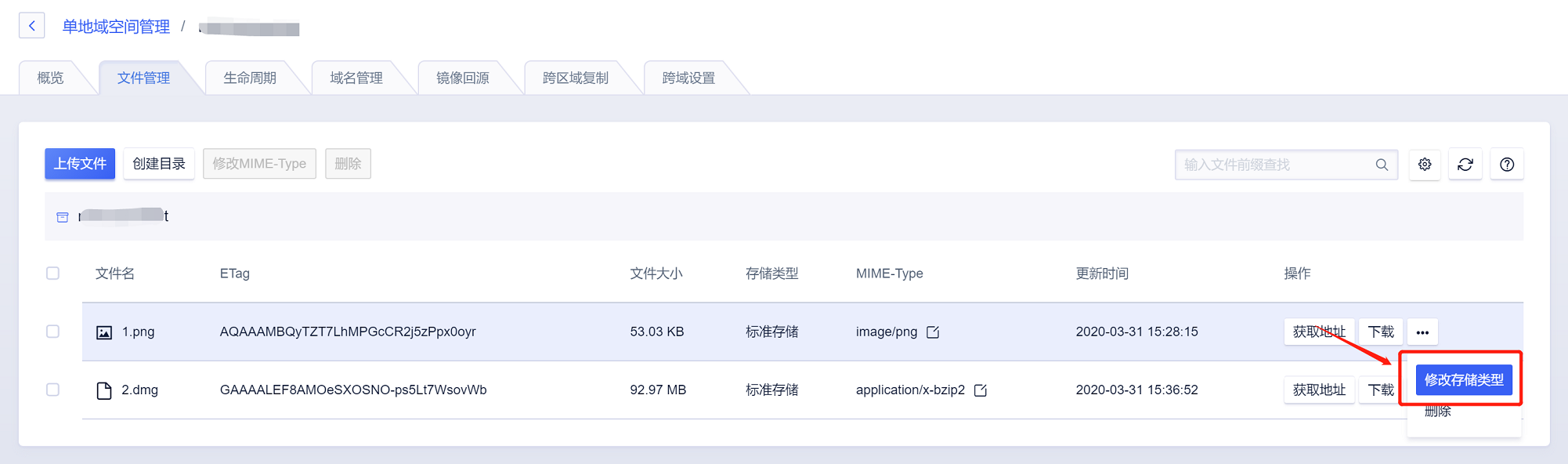Choose 修改存储类型 from the dropdown menu
This screenshot has height=464, width=1568.
[x=1464, y=380]
